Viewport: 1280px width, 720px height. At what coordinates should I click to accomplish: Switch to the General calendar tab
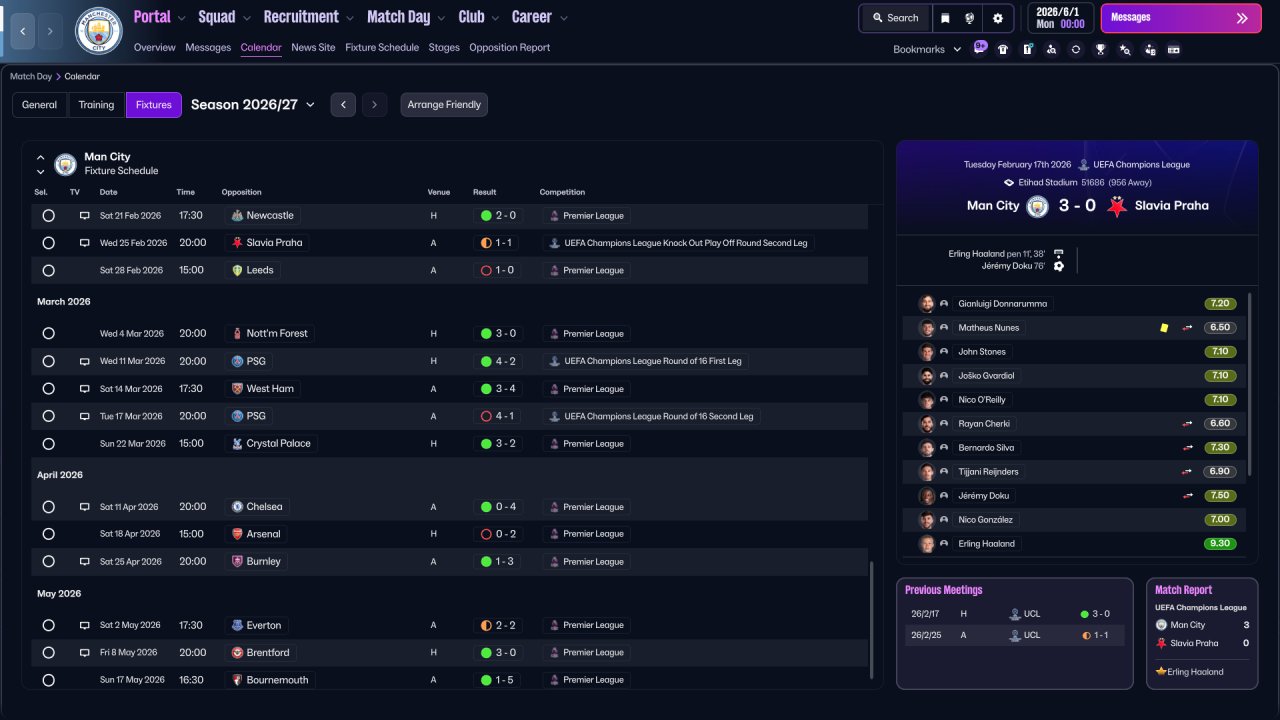tap(40, 105)
